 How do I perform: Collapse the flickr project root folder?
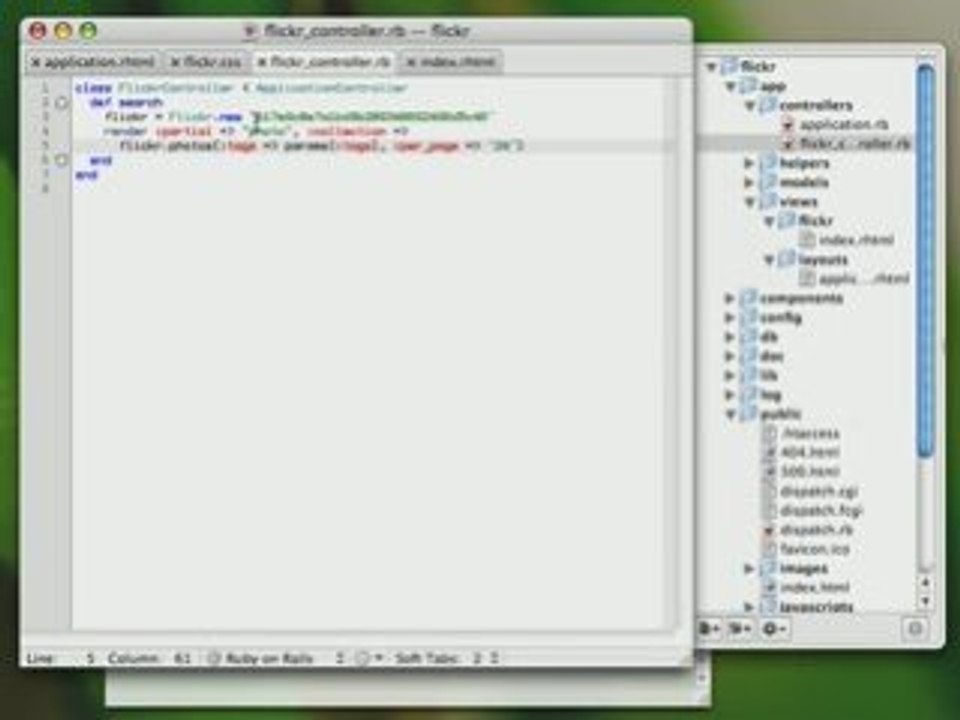click(711, 66)
